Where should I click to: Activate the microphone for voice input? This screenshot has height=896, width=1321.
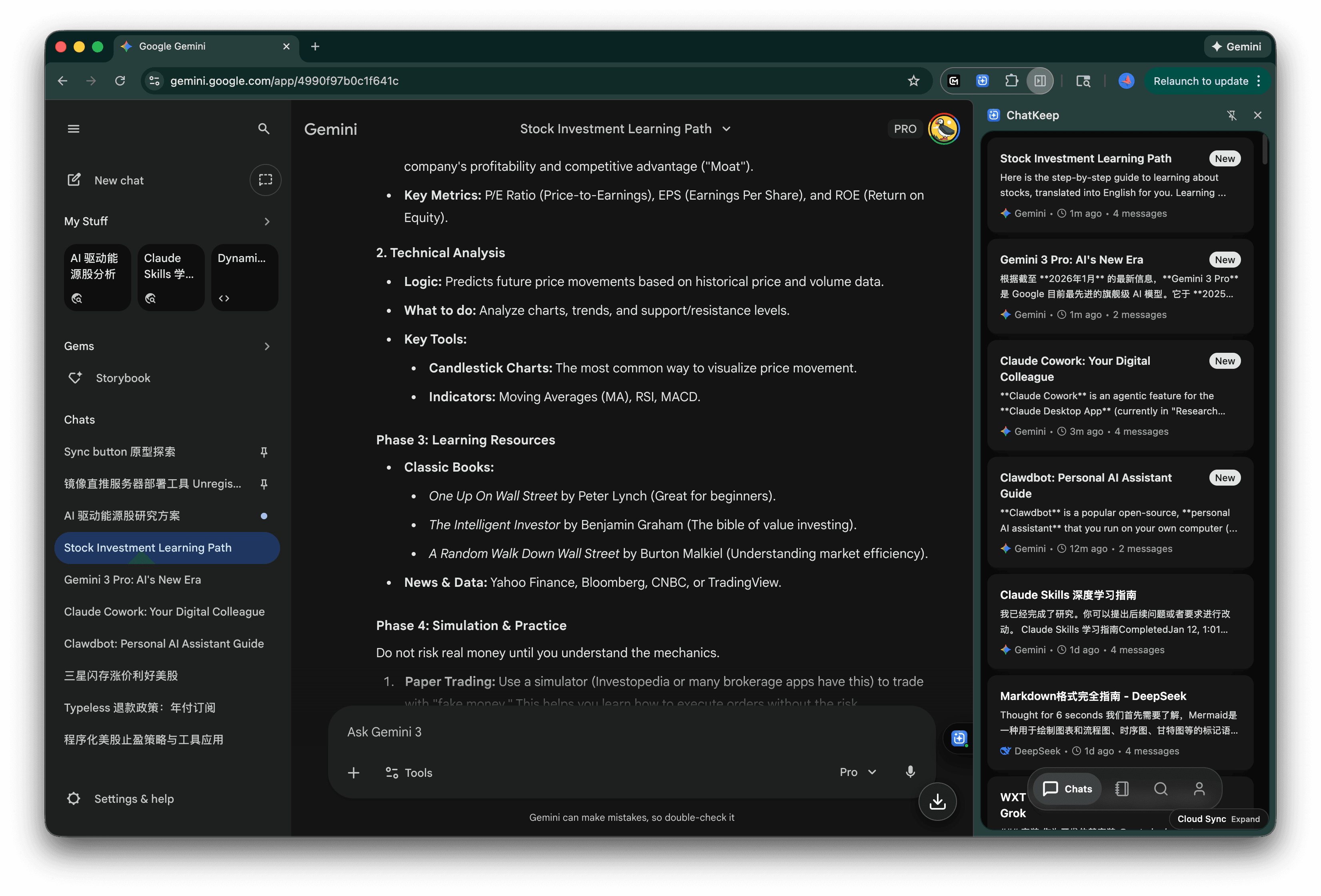tap(909, 772)
